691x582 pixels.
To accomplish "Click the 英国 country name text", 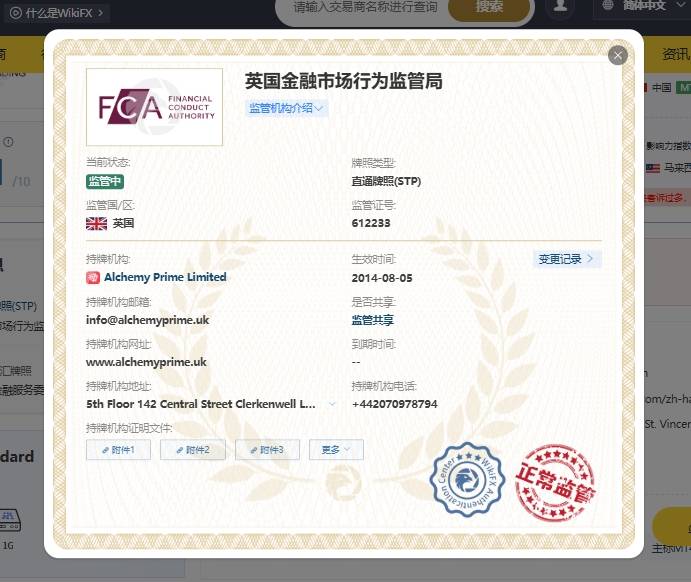I will click(x=123, y=223).
